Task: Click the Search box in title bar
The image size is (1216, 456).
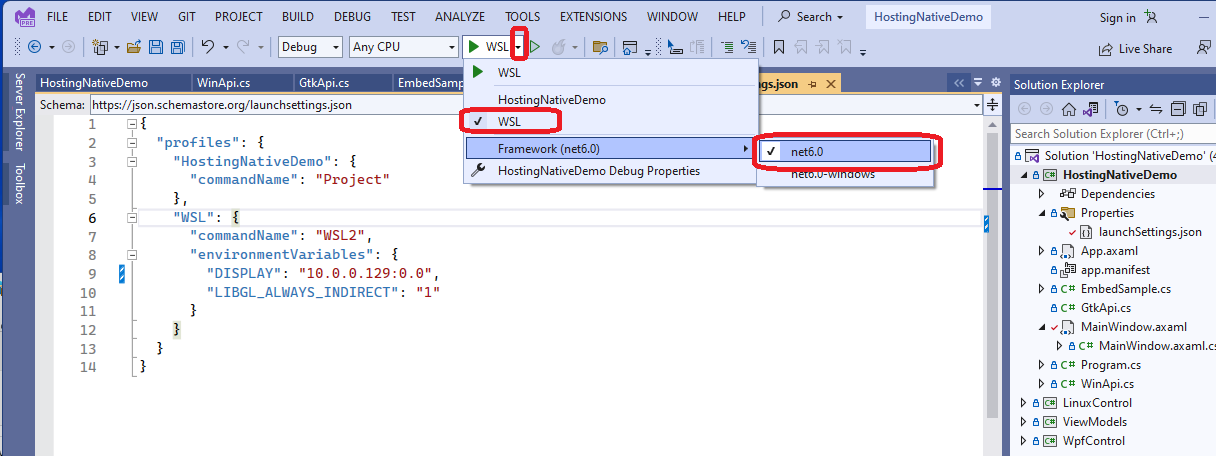Action: point(812,17)
